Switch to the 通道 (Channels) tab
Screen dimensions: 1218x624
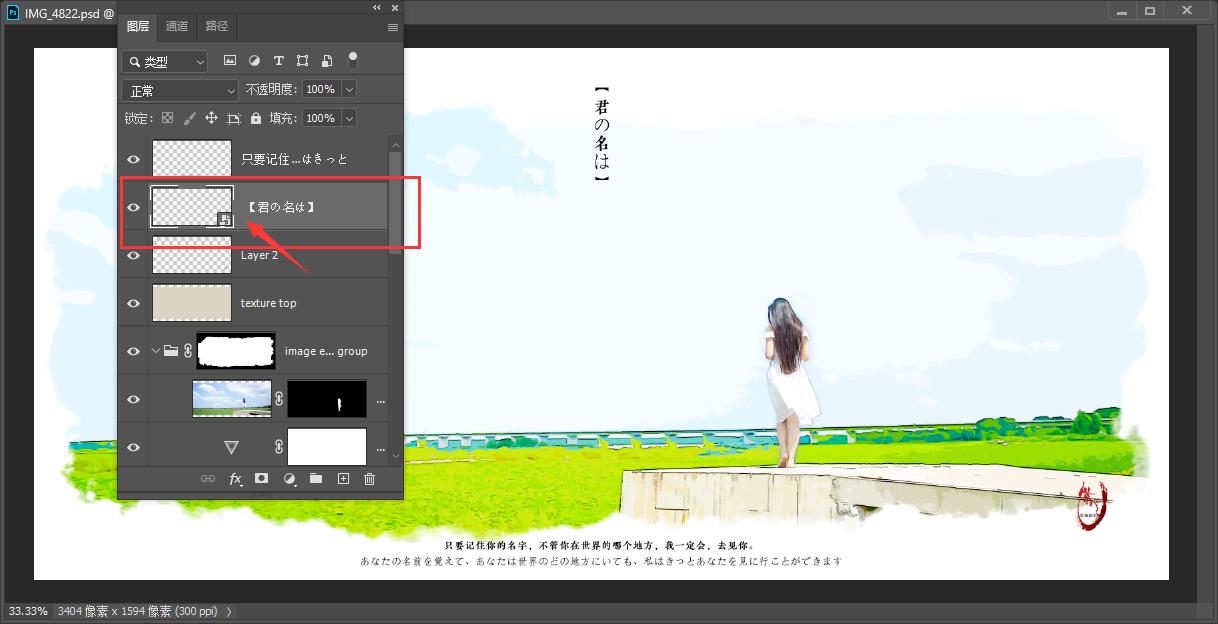click(x=177, y=26)
